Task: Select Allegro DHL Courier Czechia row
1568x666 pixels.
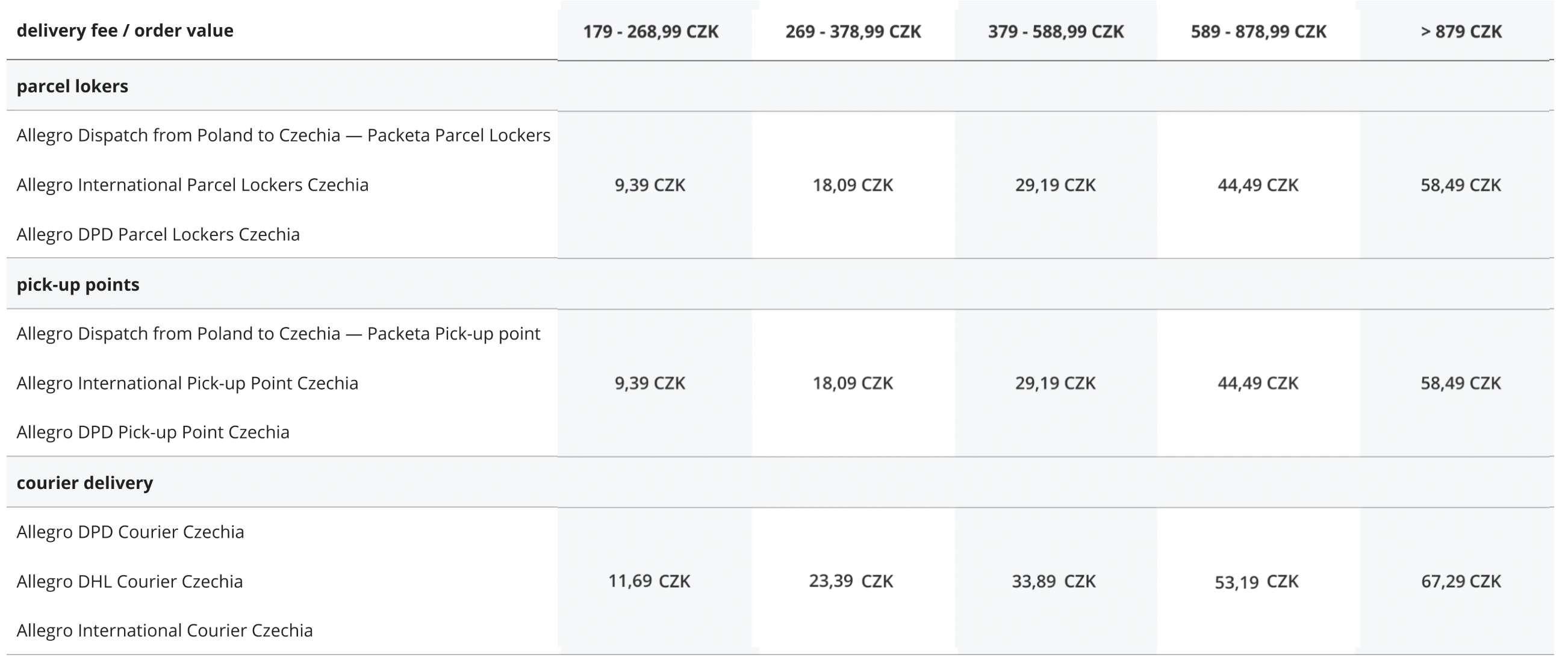Action: [x=129, y=581]
